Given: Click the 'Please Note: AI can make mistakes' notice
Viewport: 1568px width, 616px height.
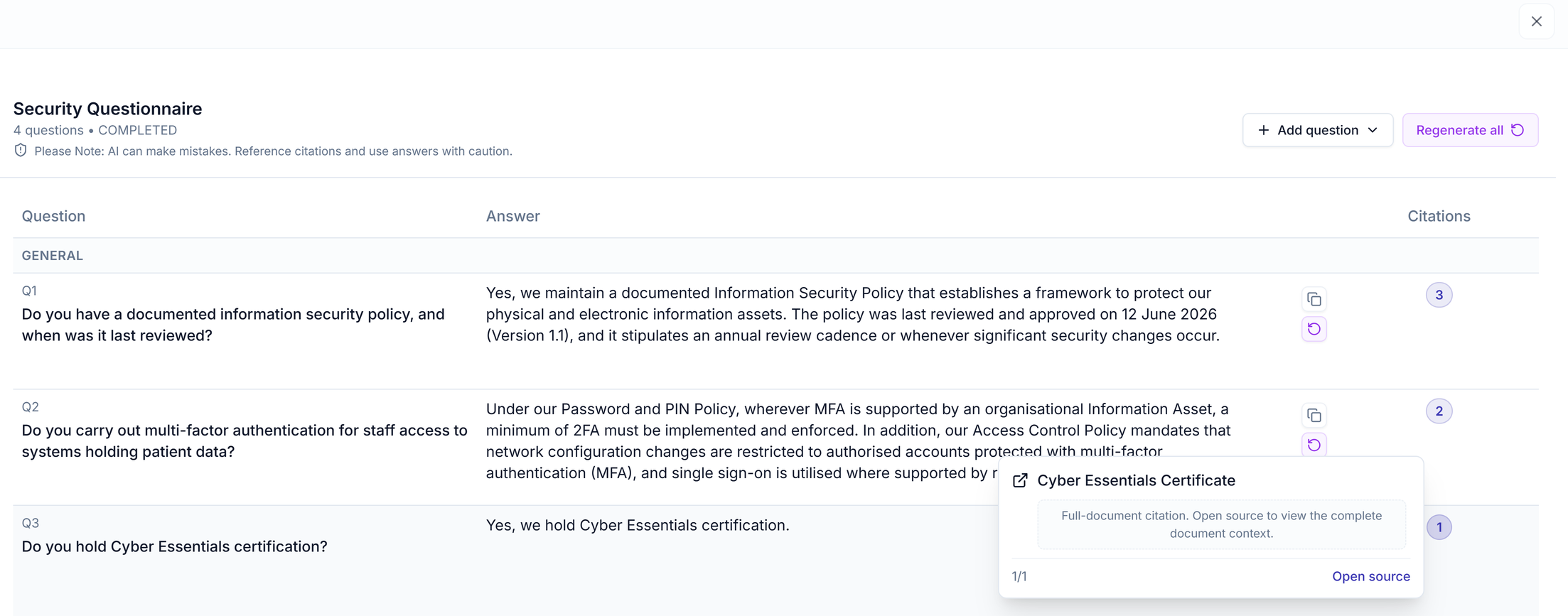Looking at the screenshot, I should [x=273, y=151].
